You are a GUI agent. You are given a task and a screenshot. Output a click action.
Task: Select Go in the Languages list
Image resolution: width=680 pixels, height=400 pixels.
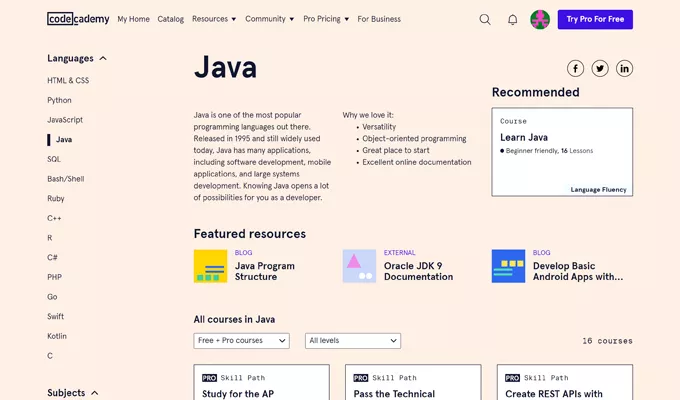(52, 297)
